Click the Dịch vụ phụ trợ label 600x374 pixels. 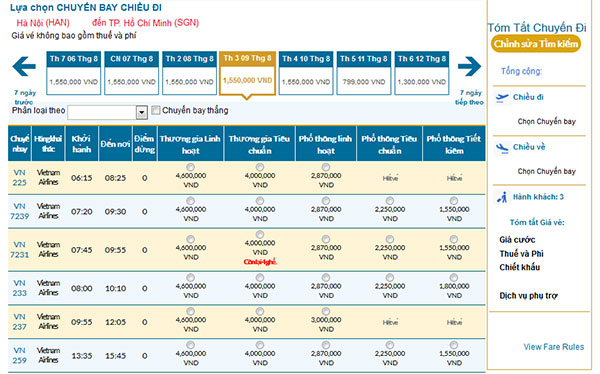point(528,296)
